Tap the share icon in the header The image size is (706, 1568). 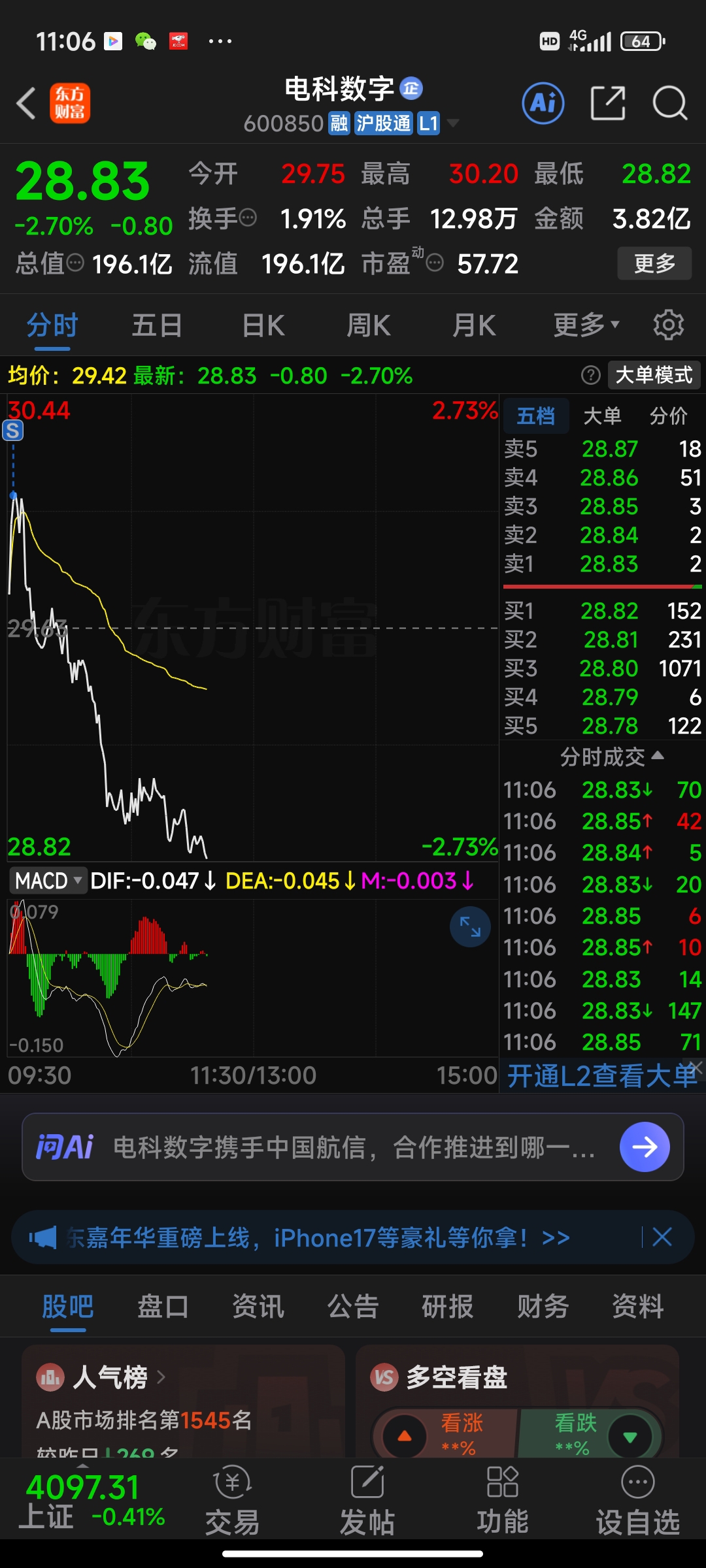608,103
